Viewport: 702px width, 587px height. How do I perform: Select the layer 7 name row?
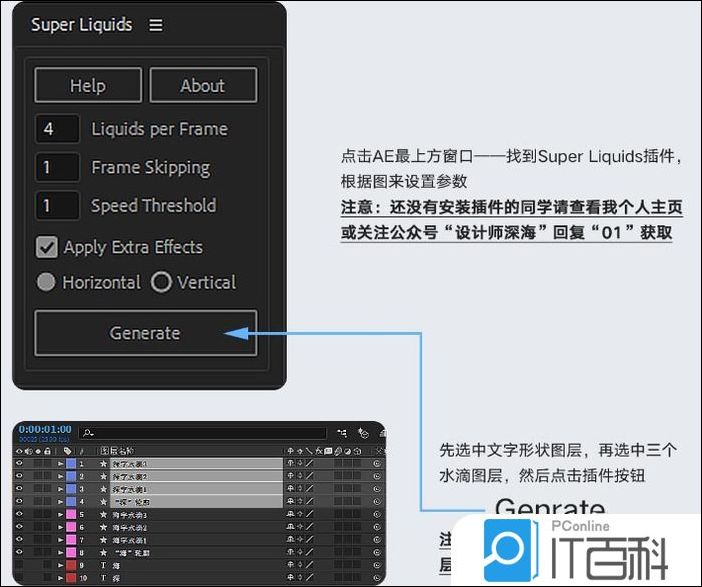pos(196,540)
